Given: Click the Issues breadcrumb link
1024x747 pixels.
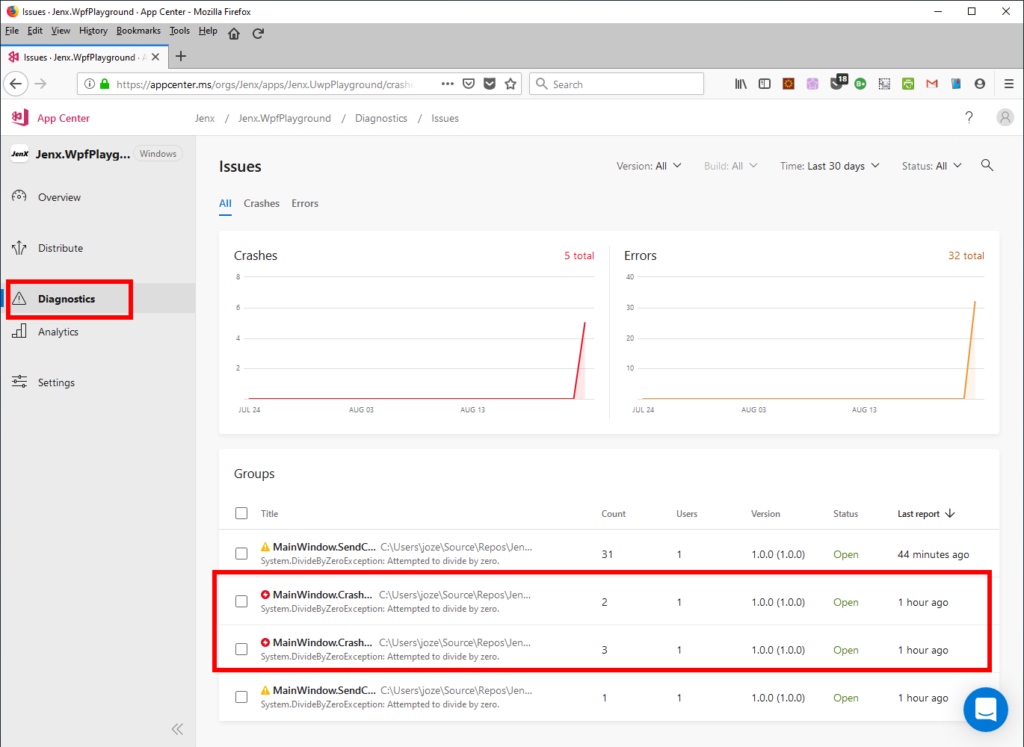Looking at the screenshot, I should coord(445,118).
